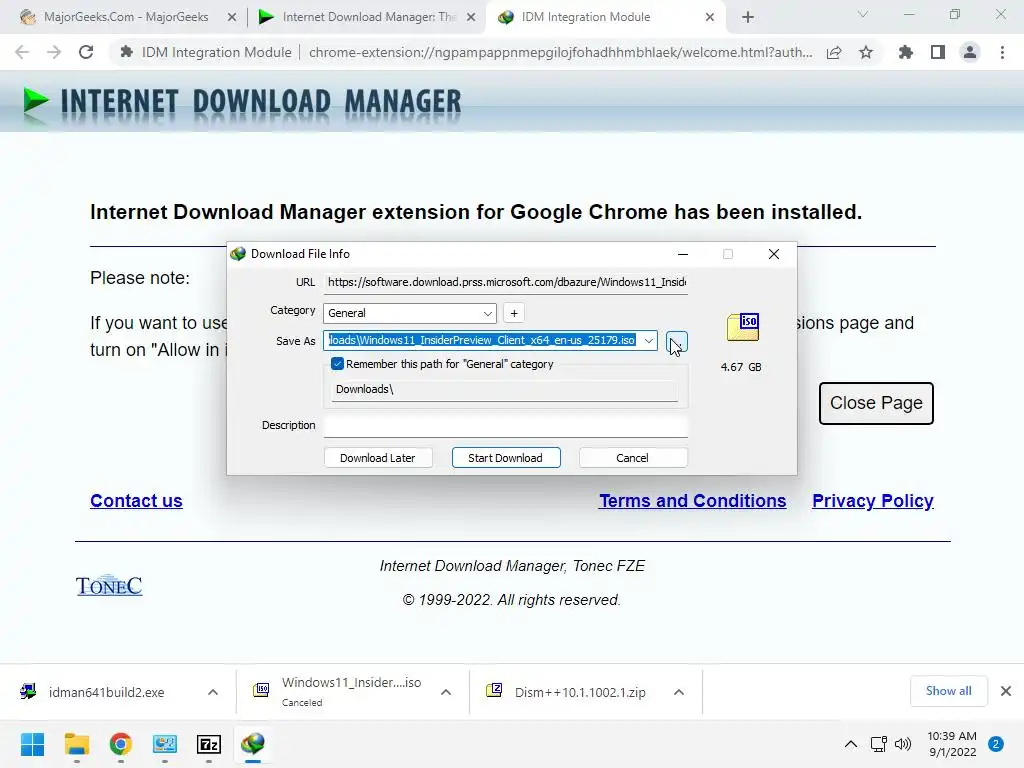Click the Chrome address bar URL
1024x768 pixels.
pyautogui.click(x=560, y=52)
